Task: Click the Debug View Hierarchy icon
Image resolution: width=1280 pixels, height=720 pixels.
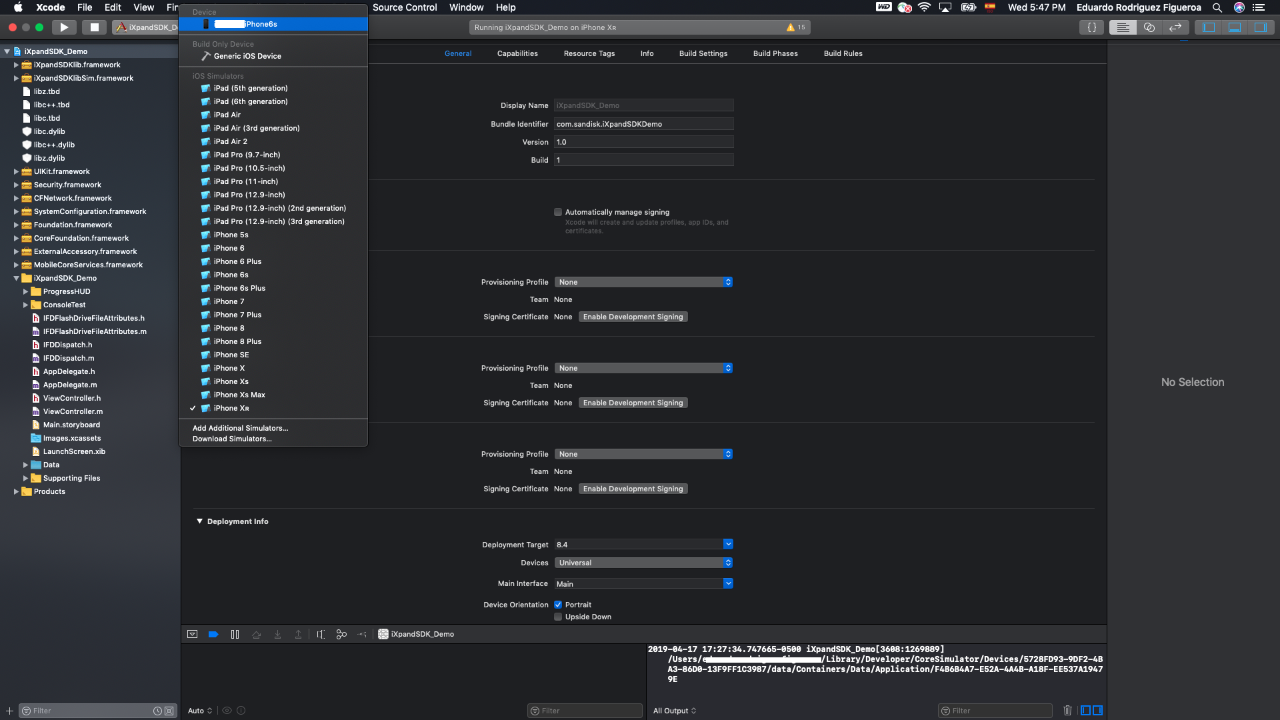Action: pos(321,634)
